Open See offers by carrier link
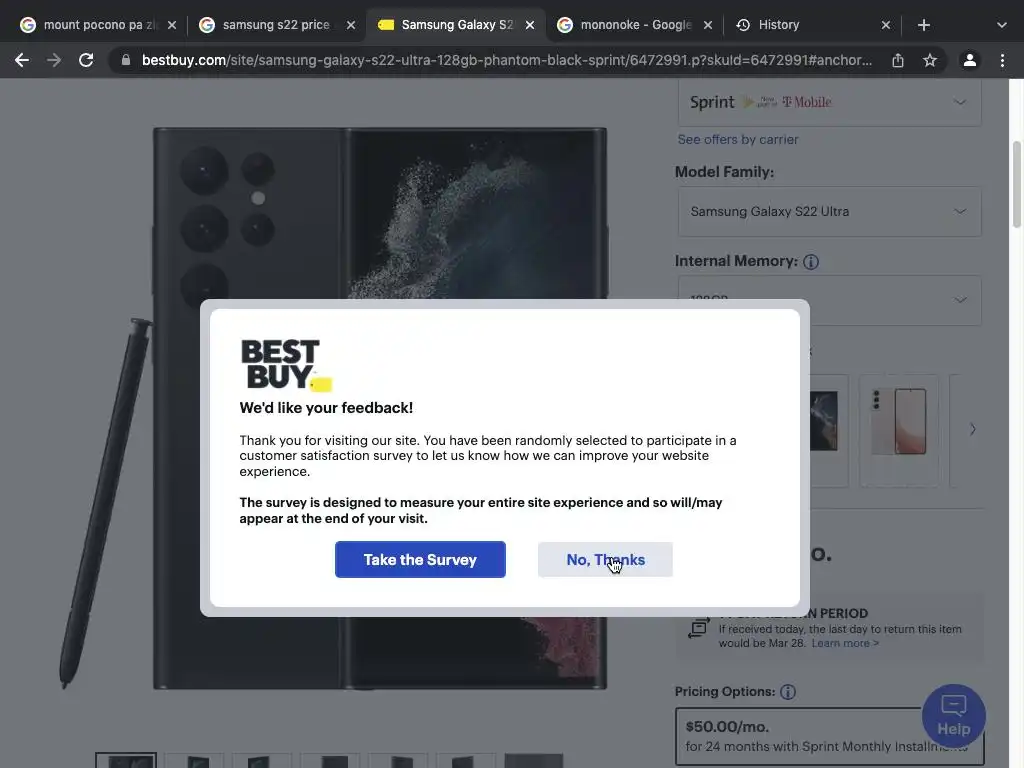This screenshot has height=768, width=1024. 737,139
